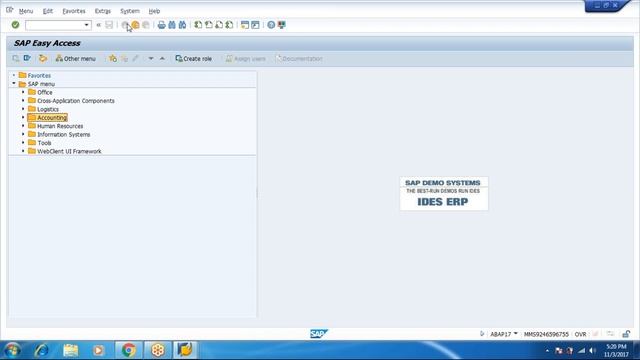Screen dimensions: 640x360
Task: Expand the Office folder node
Action: click(x=23, y=92)
